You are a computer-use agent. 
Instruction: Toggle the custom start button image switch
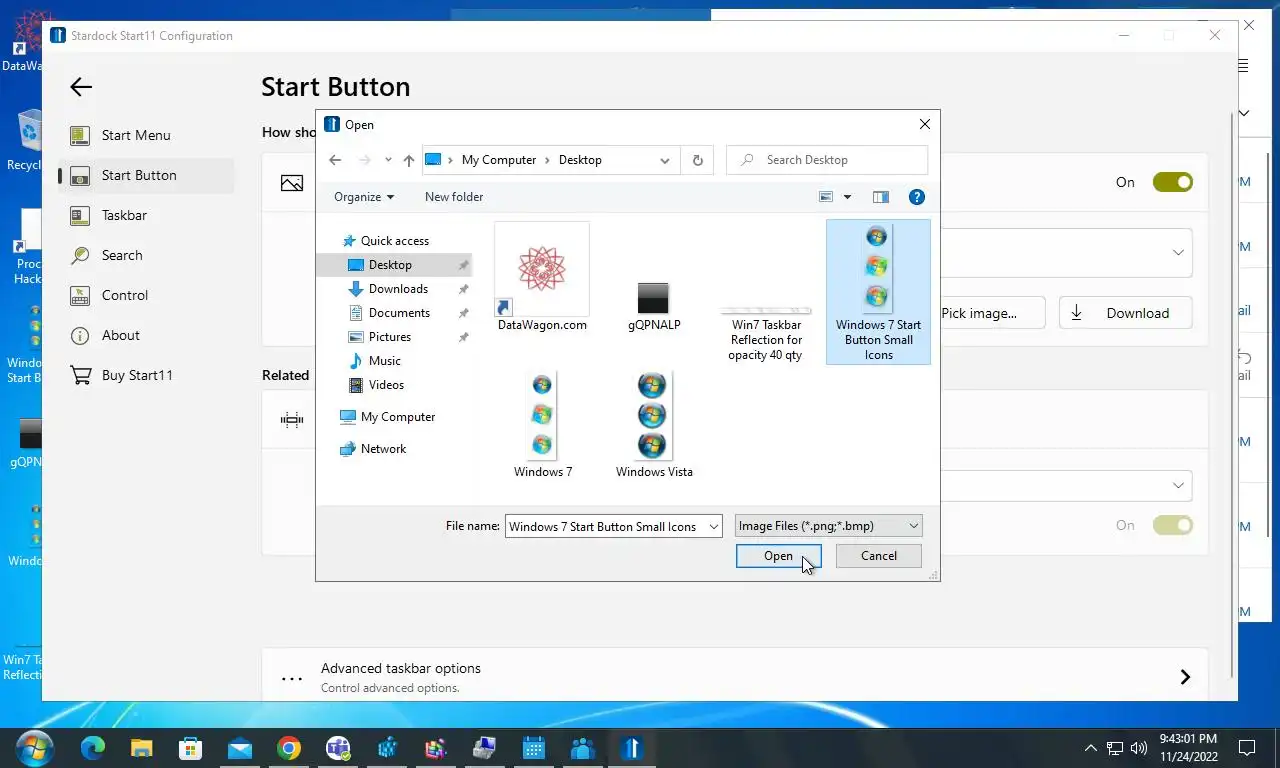[x=1173, y=182]
